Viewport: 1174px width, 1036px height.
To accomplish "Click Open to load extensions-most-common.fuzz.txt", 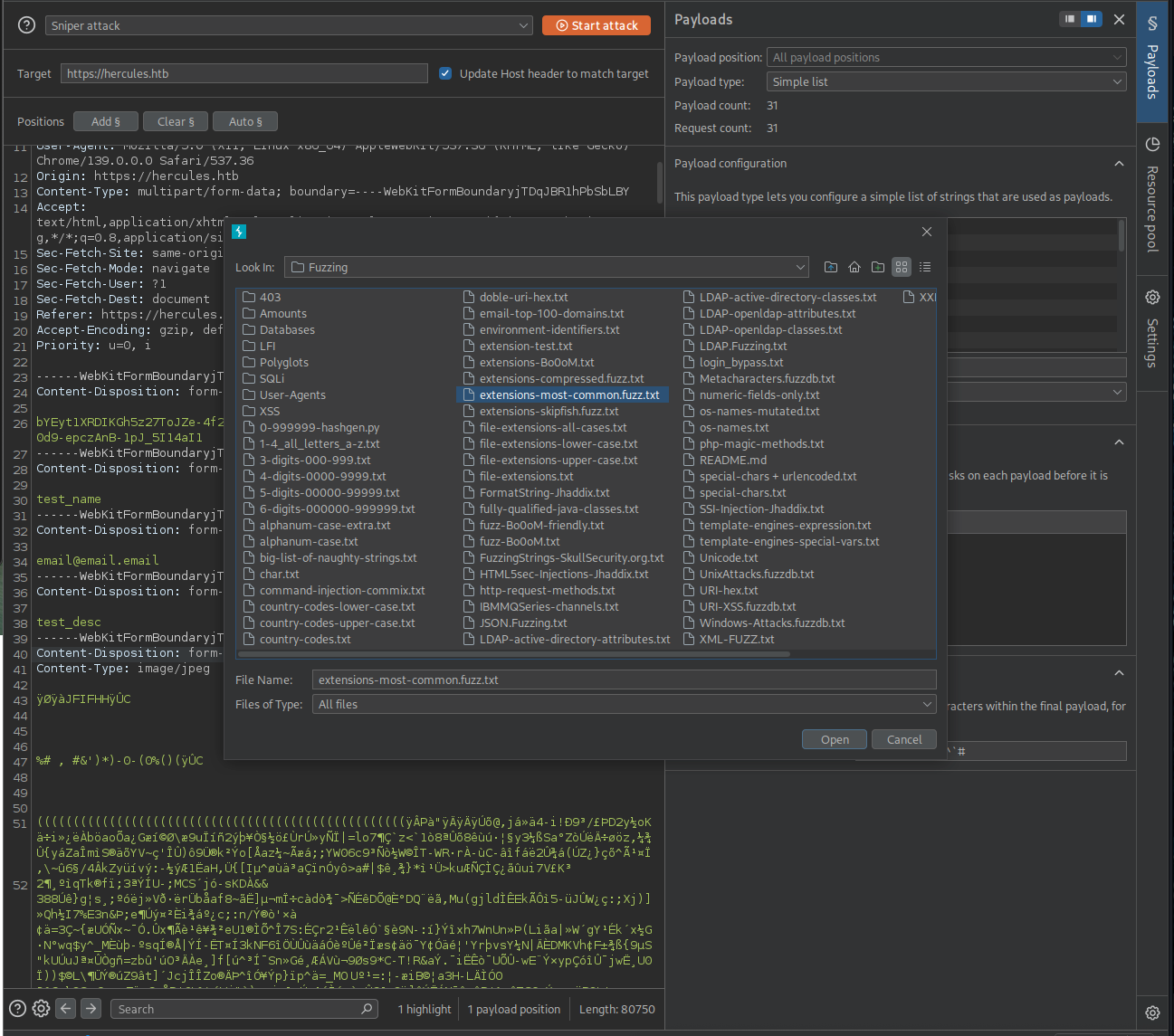I will (833, 739).
